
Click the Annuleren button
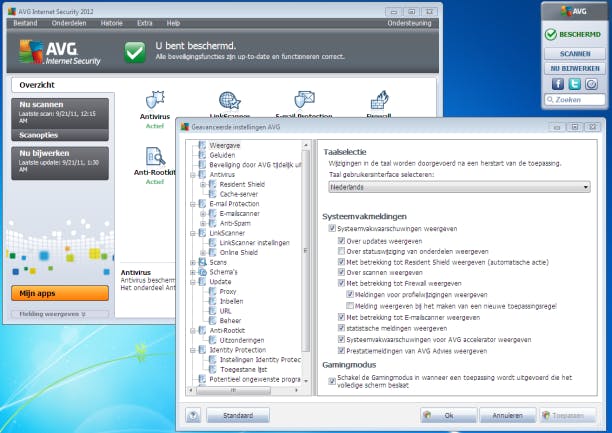point(507,415)
